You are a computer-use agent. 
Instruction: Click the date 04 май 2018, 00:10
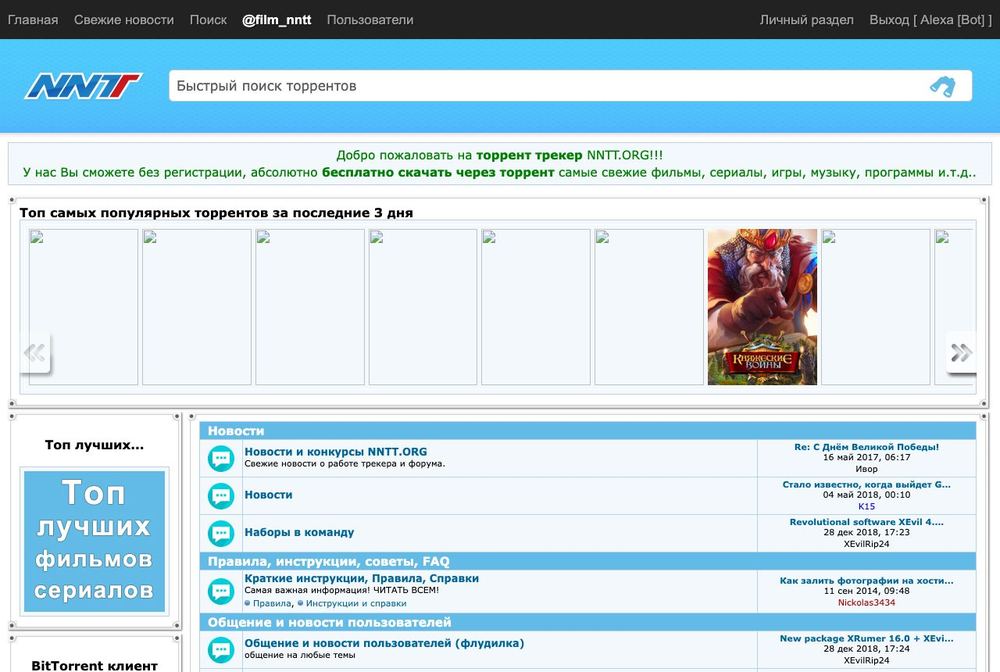[866, 495]
